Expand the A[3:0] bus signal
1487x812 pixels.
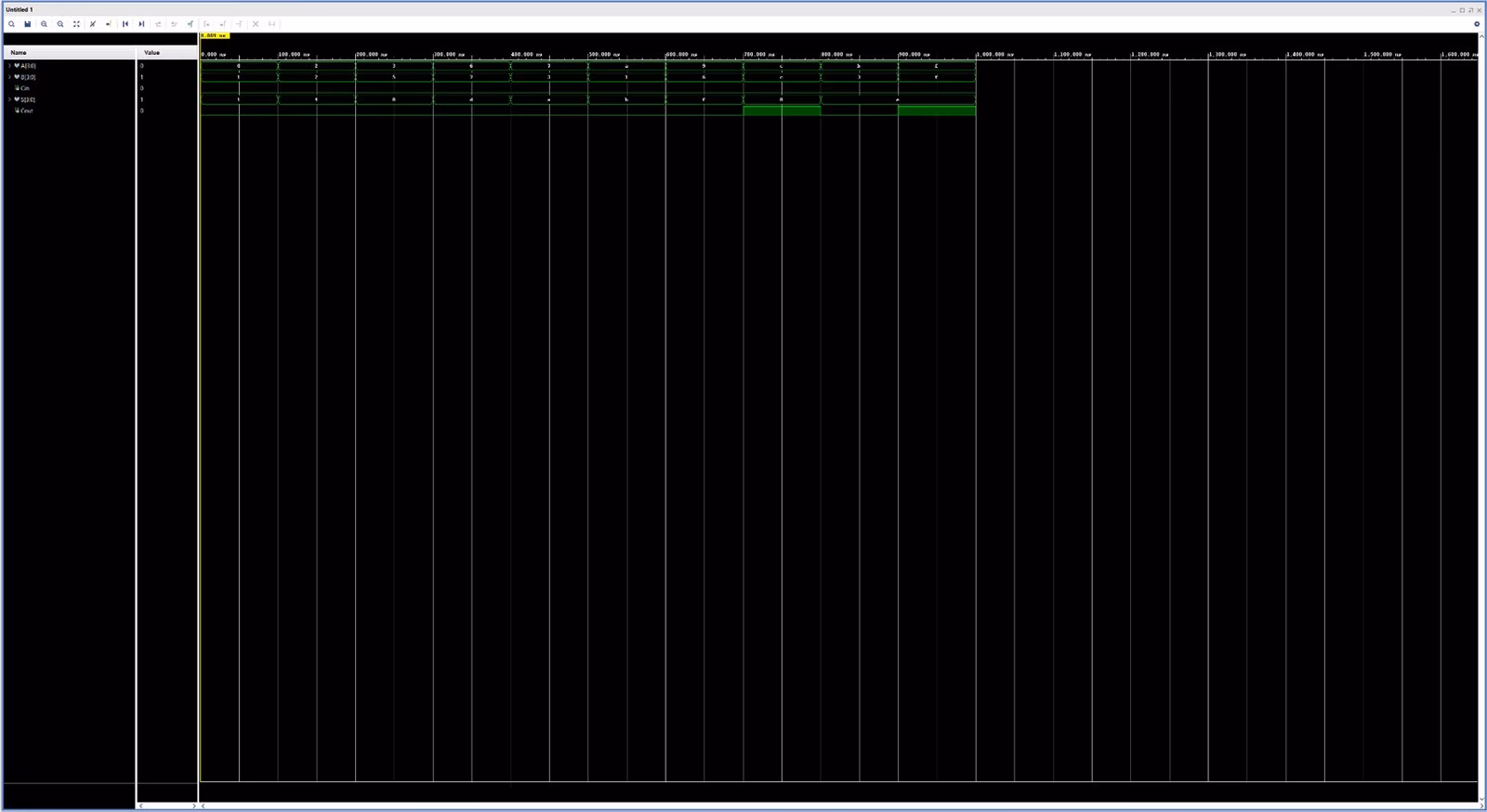[9, 66]
